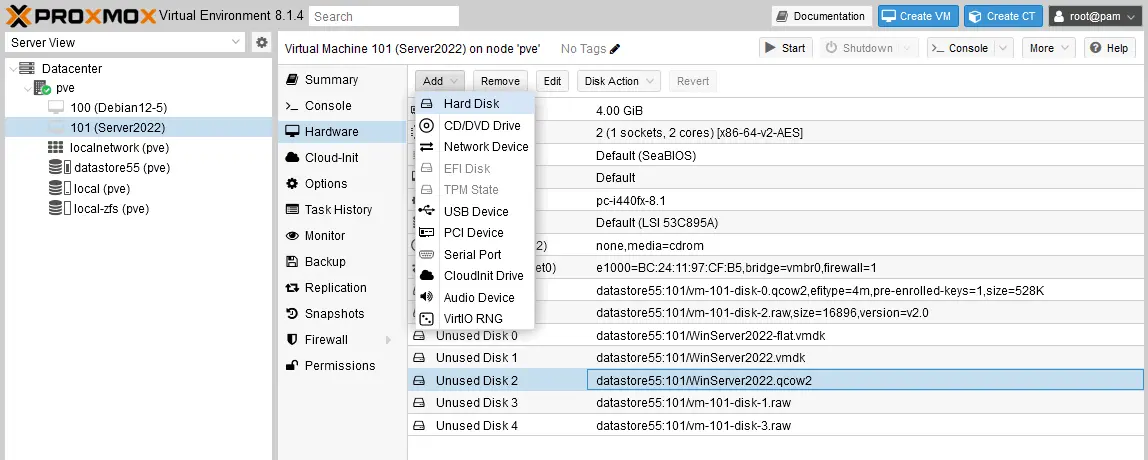Click the pc-i440fx-8.1 machine value
This screenshot has width=1148, height=460.
tap(630, 201)
